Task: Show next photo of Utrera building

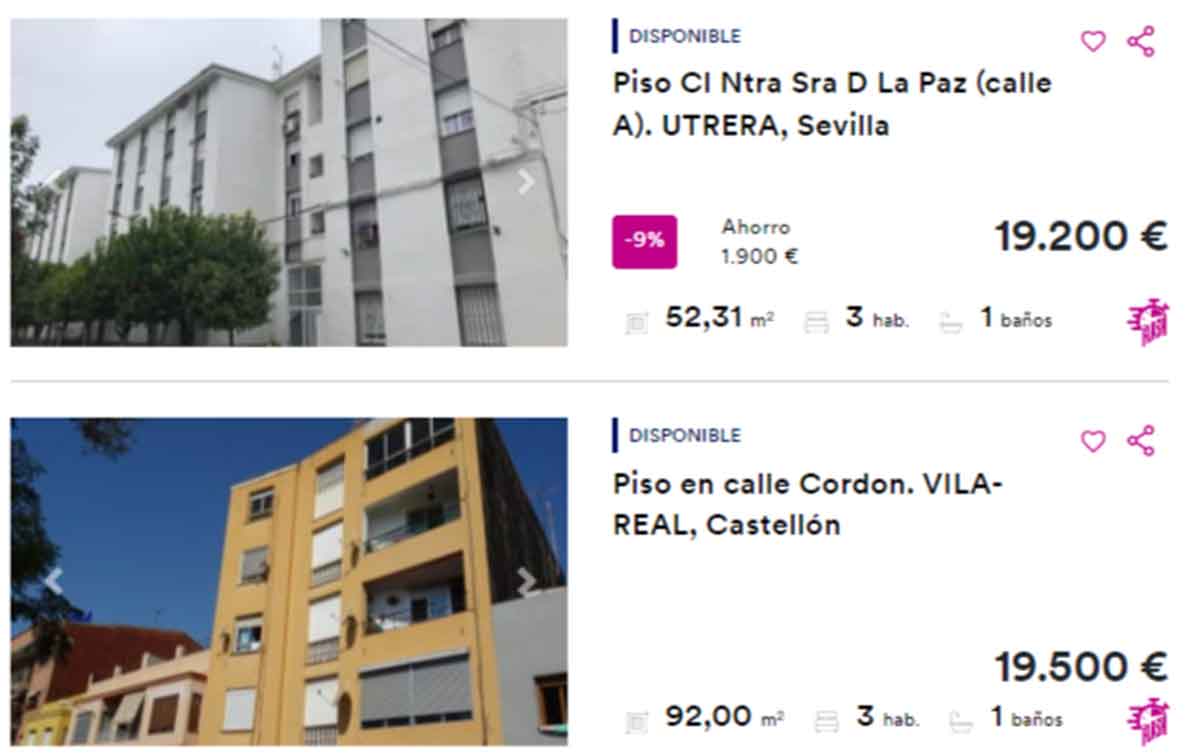Action: (x=526, y=182)
